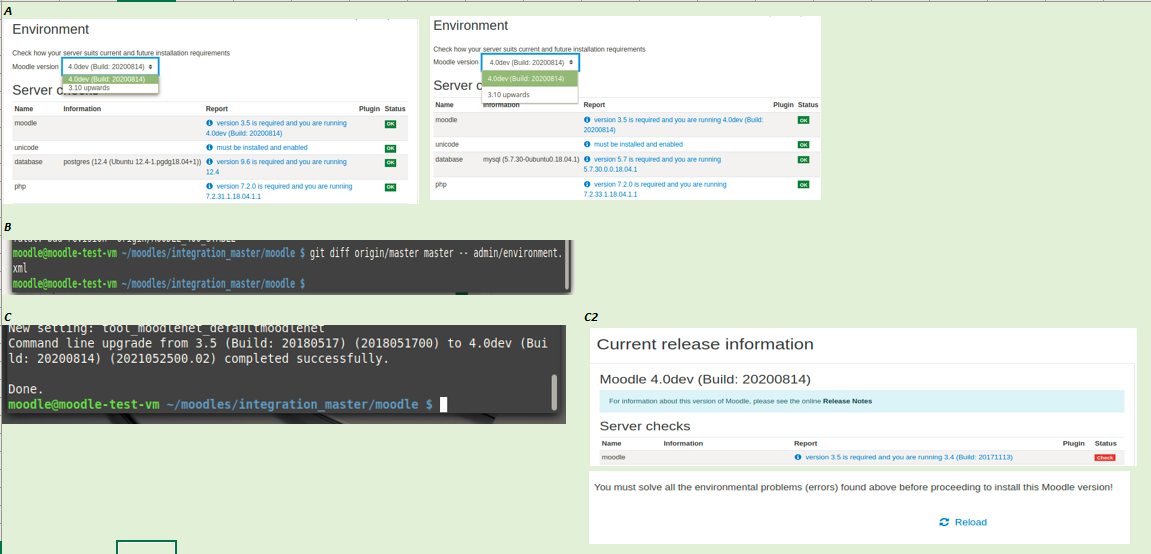Click 'You must solve all the environmental problems' message

coord(854,486)
